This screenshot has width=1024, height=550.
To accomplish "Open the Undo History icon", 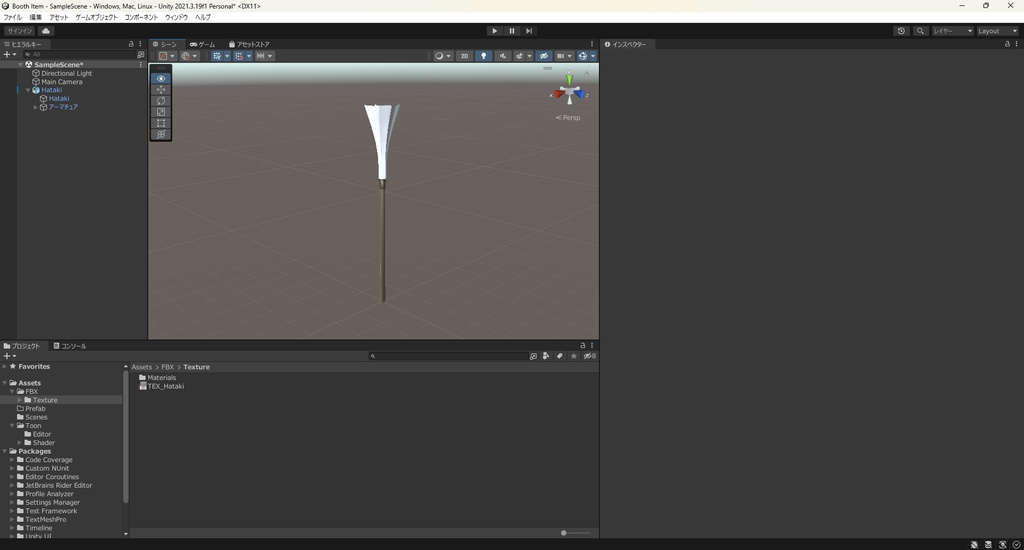I will 901,31.
